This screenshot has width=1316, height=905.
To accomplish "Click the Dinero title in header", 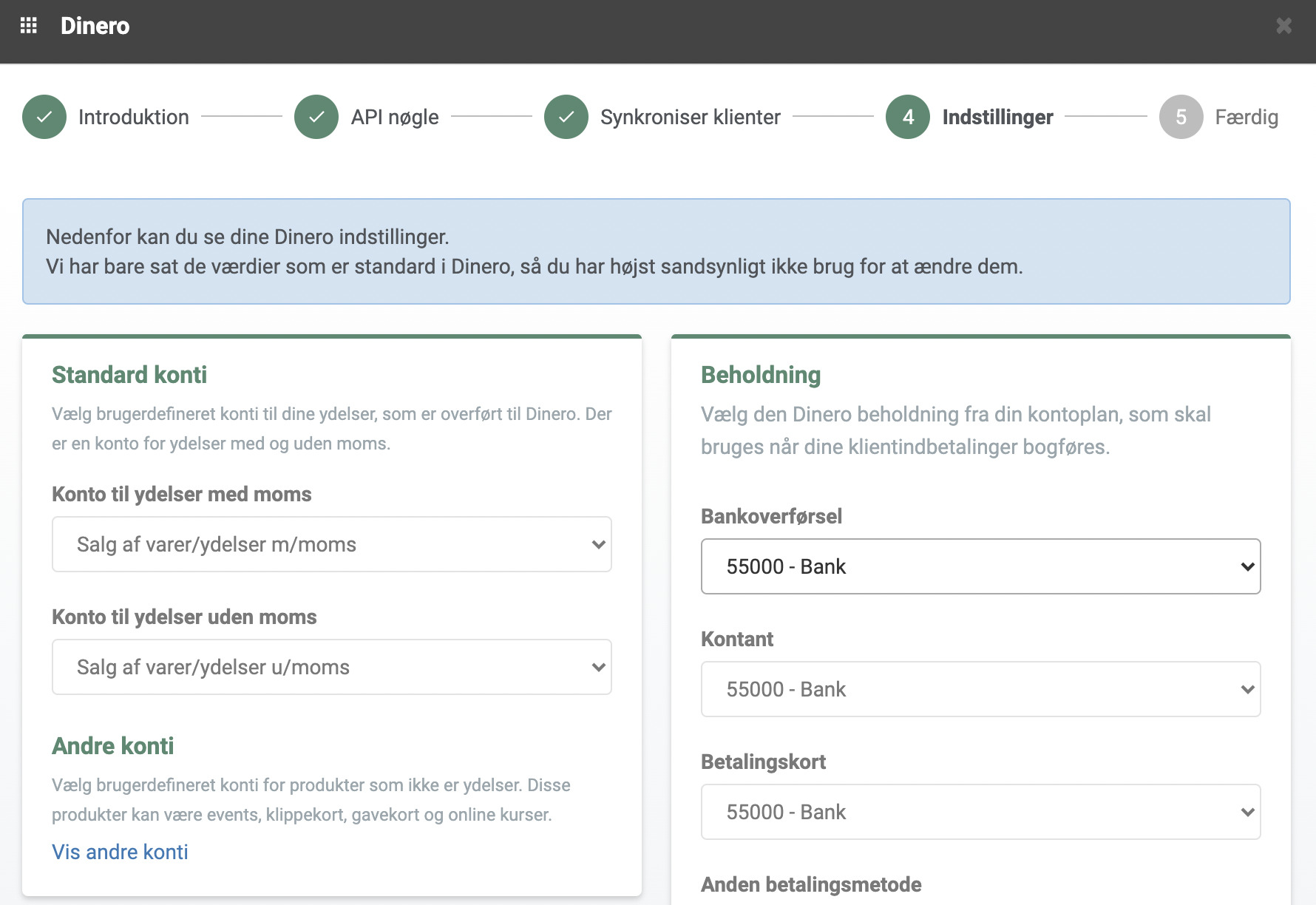I will pyautogui.click(x=95, y=26).
